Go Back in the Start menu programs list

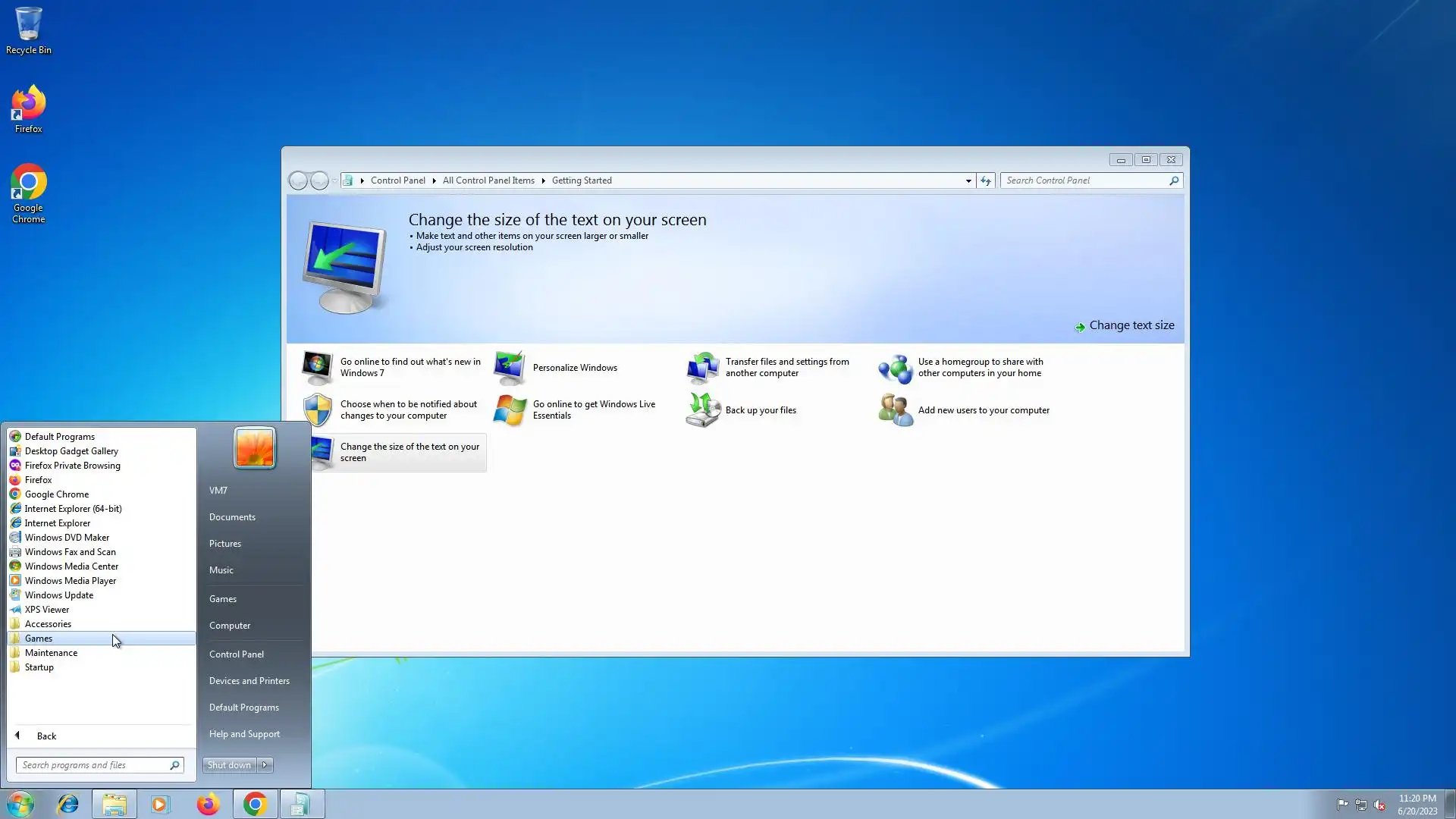pos(45,736)
